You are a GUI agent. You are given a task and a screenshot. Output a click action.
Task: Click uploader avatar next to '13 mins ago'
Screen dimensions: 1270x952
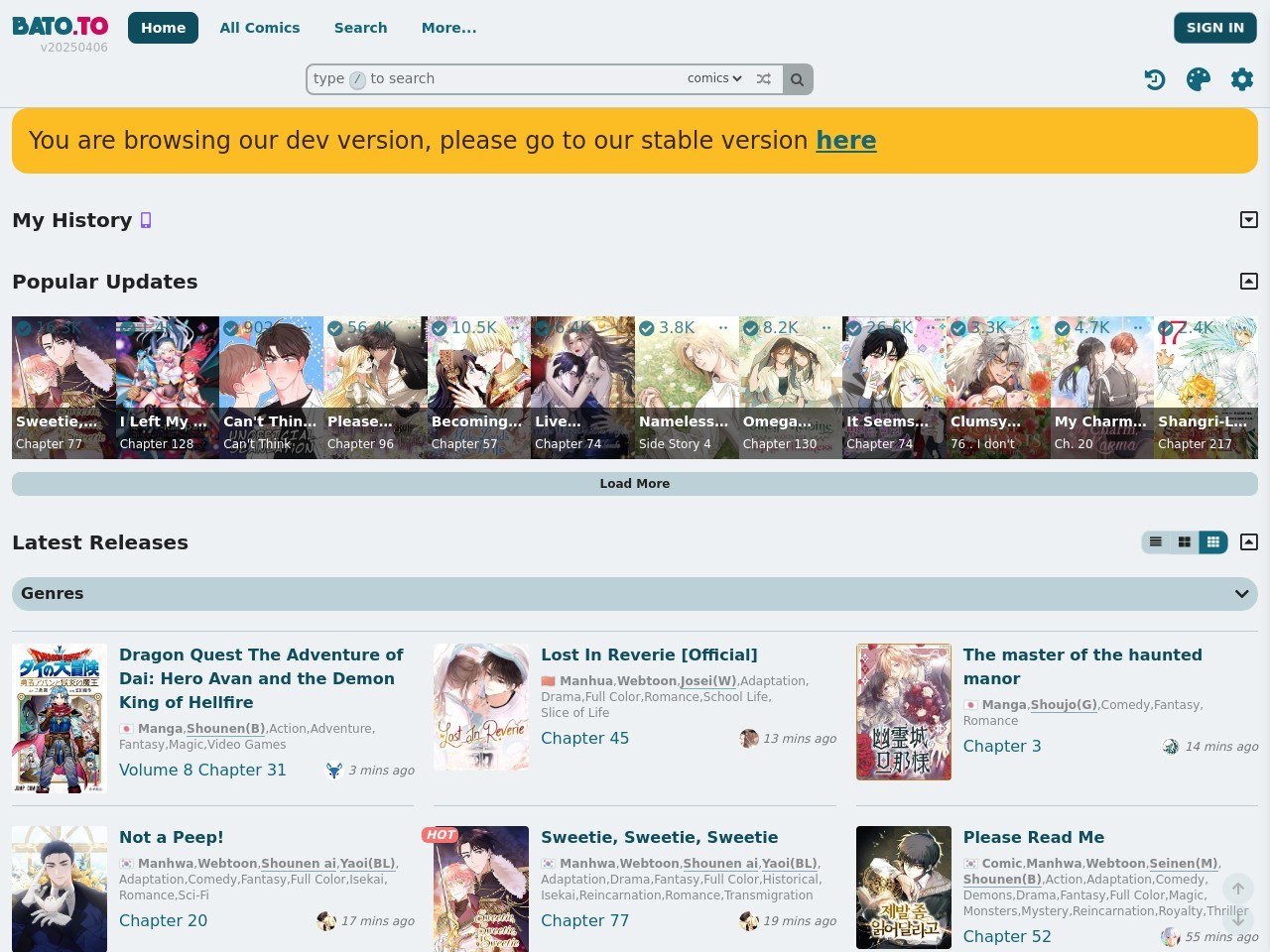(x=749, y=739)
